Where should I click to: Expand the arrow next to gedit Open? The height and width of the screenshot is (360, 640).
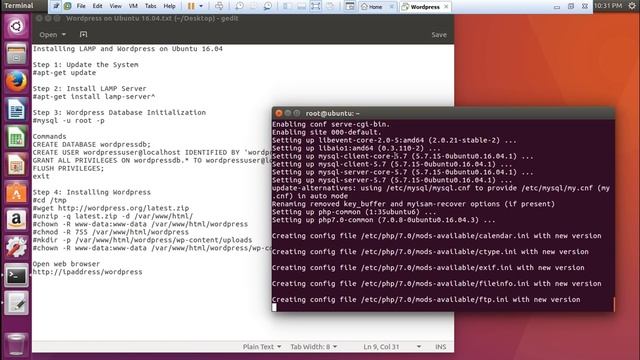click(64, 35)
